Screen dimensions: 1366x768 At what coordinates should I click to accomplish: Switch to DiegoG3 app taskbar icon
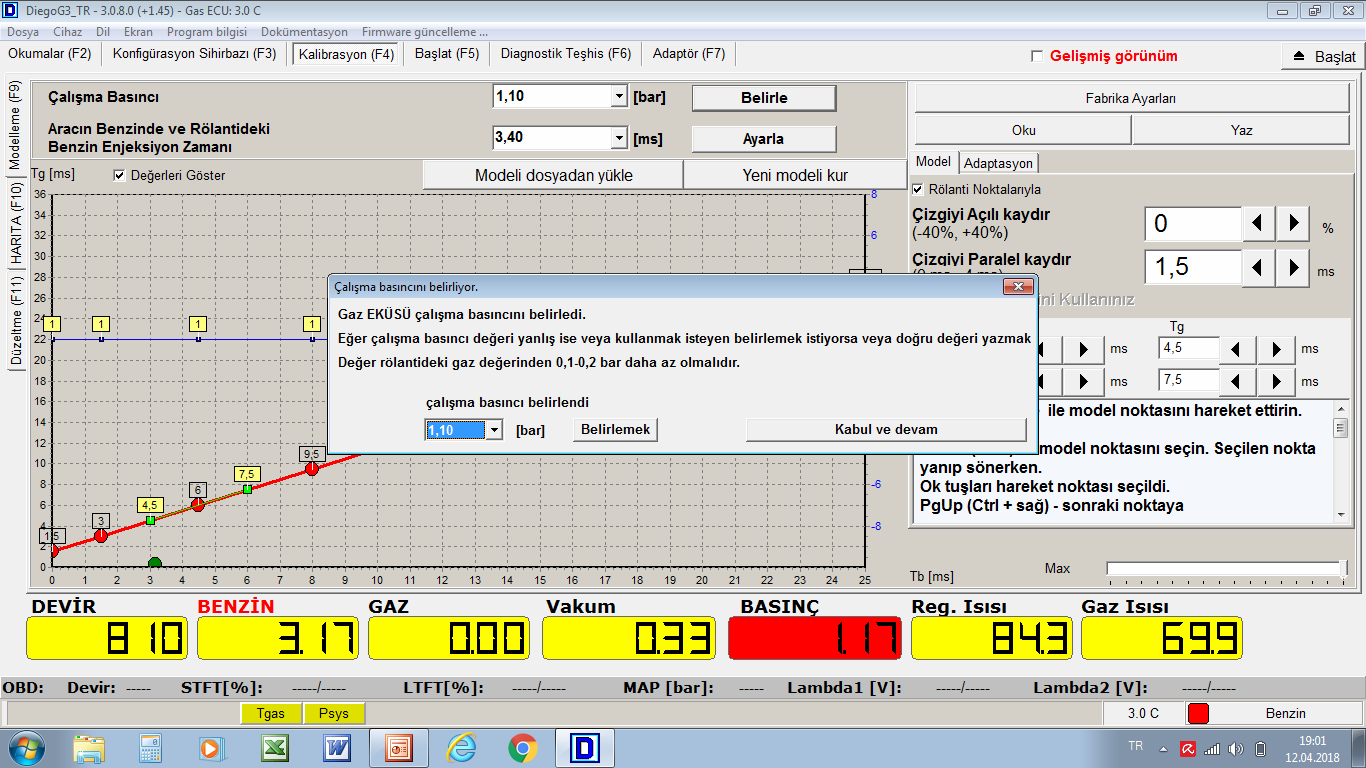point(585,748)
